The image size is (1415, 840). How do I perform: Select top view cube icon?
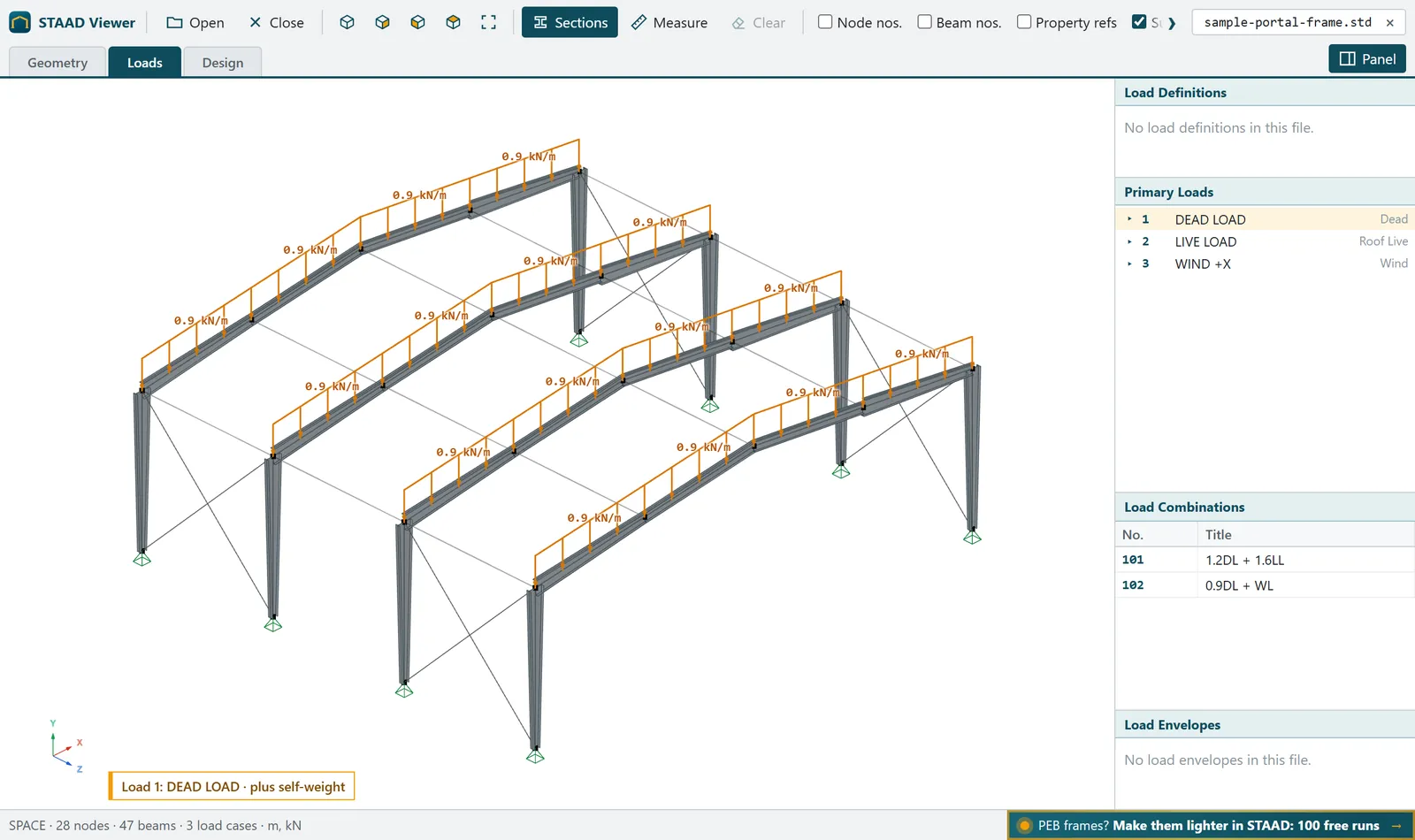click(453, 22)
